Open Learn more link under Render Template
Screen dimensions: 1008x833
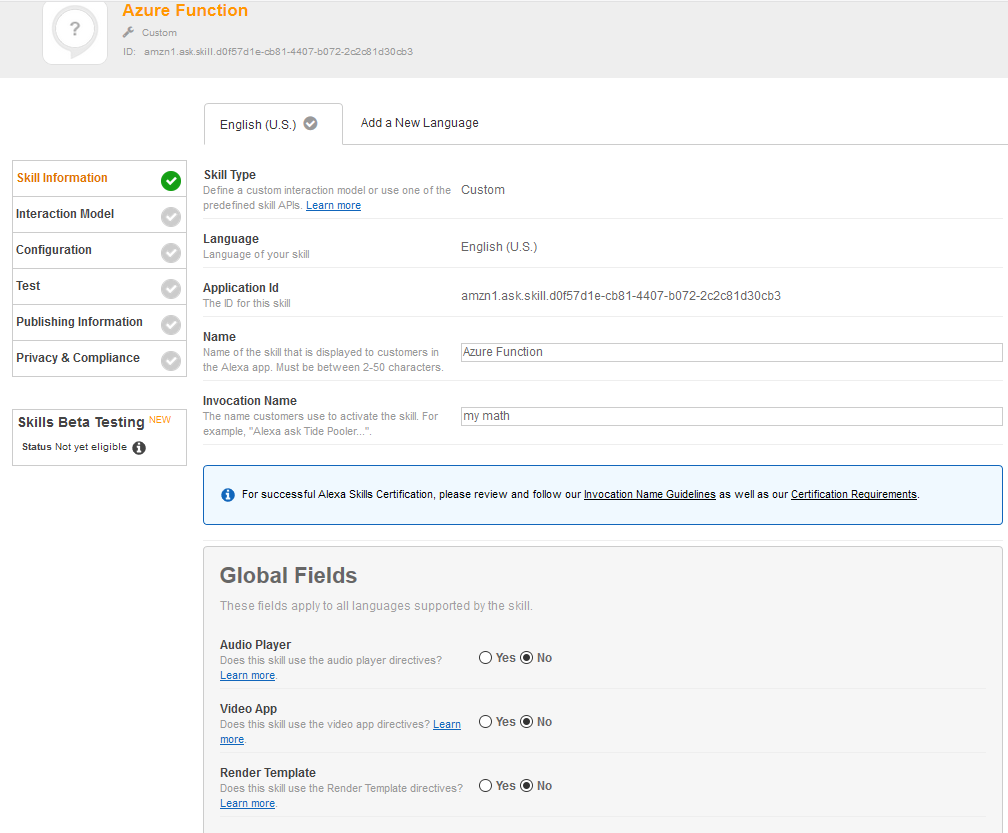click(248, 803)
